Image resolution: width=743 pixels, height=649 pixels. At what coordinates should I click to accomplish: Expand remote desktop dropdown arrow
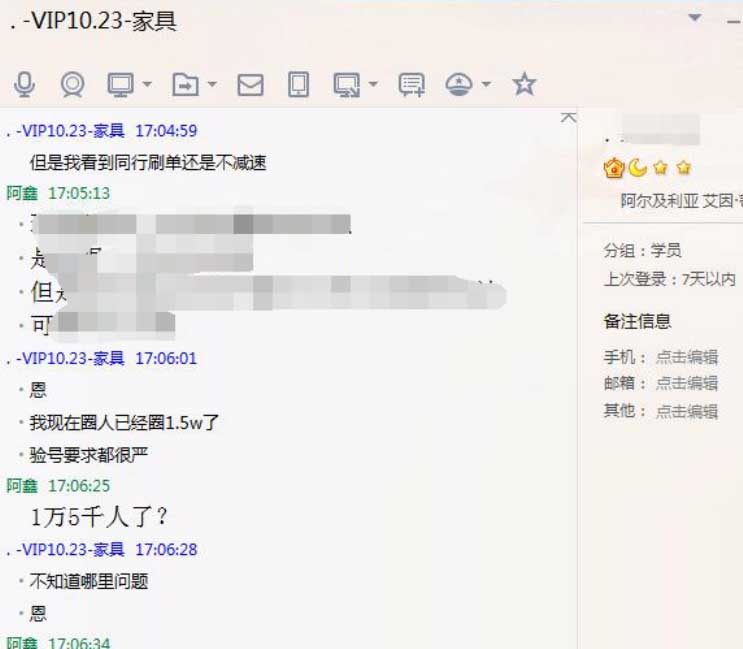(x=147, y=84)
